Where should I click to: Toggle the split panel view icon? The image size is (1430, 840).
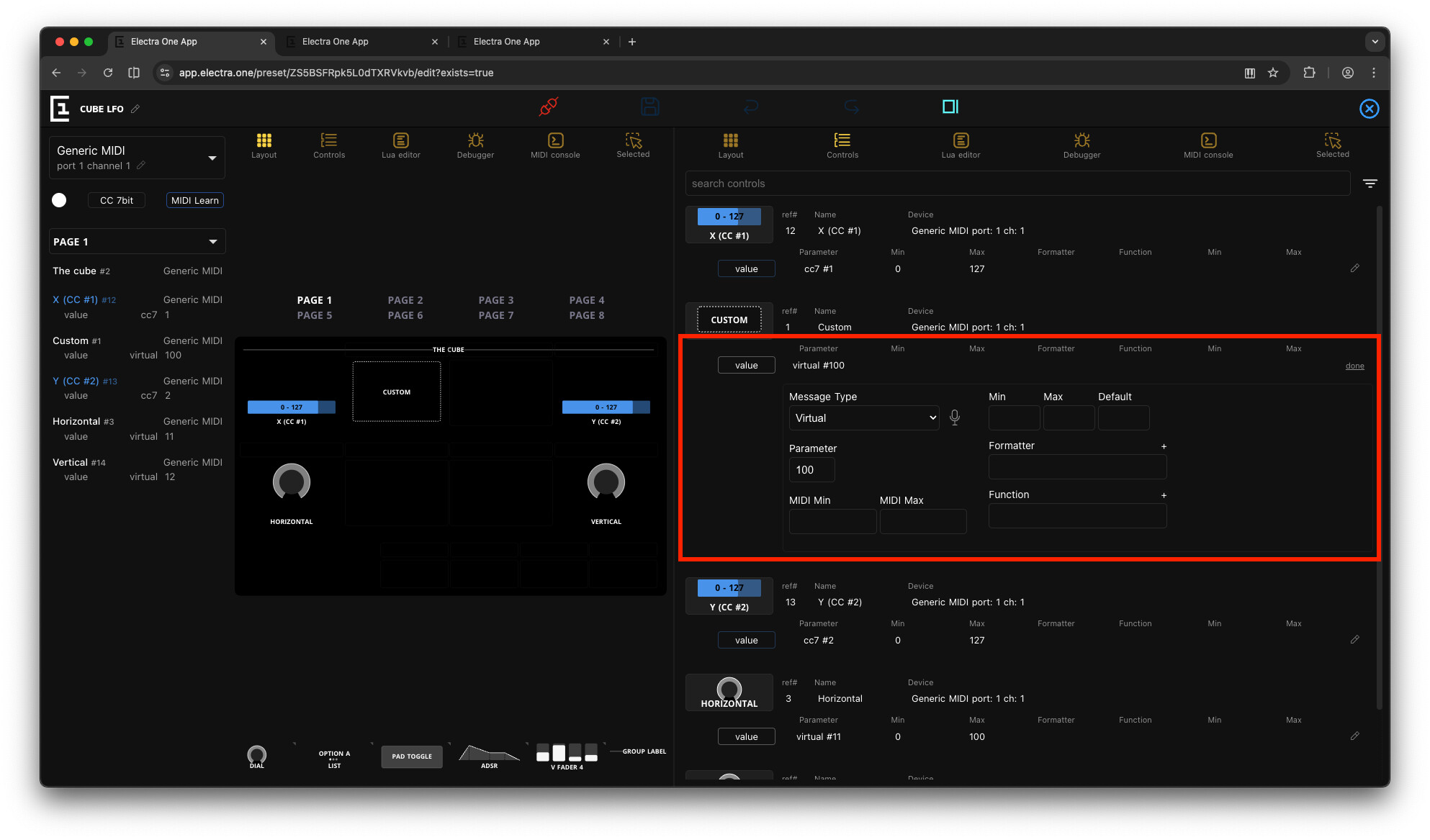pos(950,107)
